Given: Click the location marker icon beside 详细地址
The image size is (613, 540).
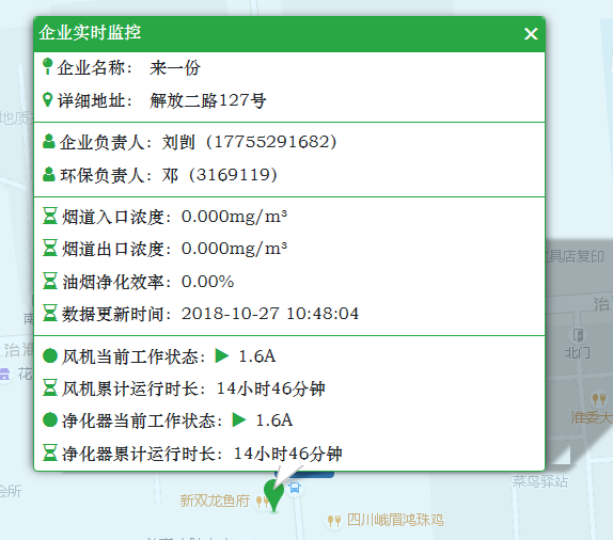Looking at the screenshot, I should (x=48, y=100).
